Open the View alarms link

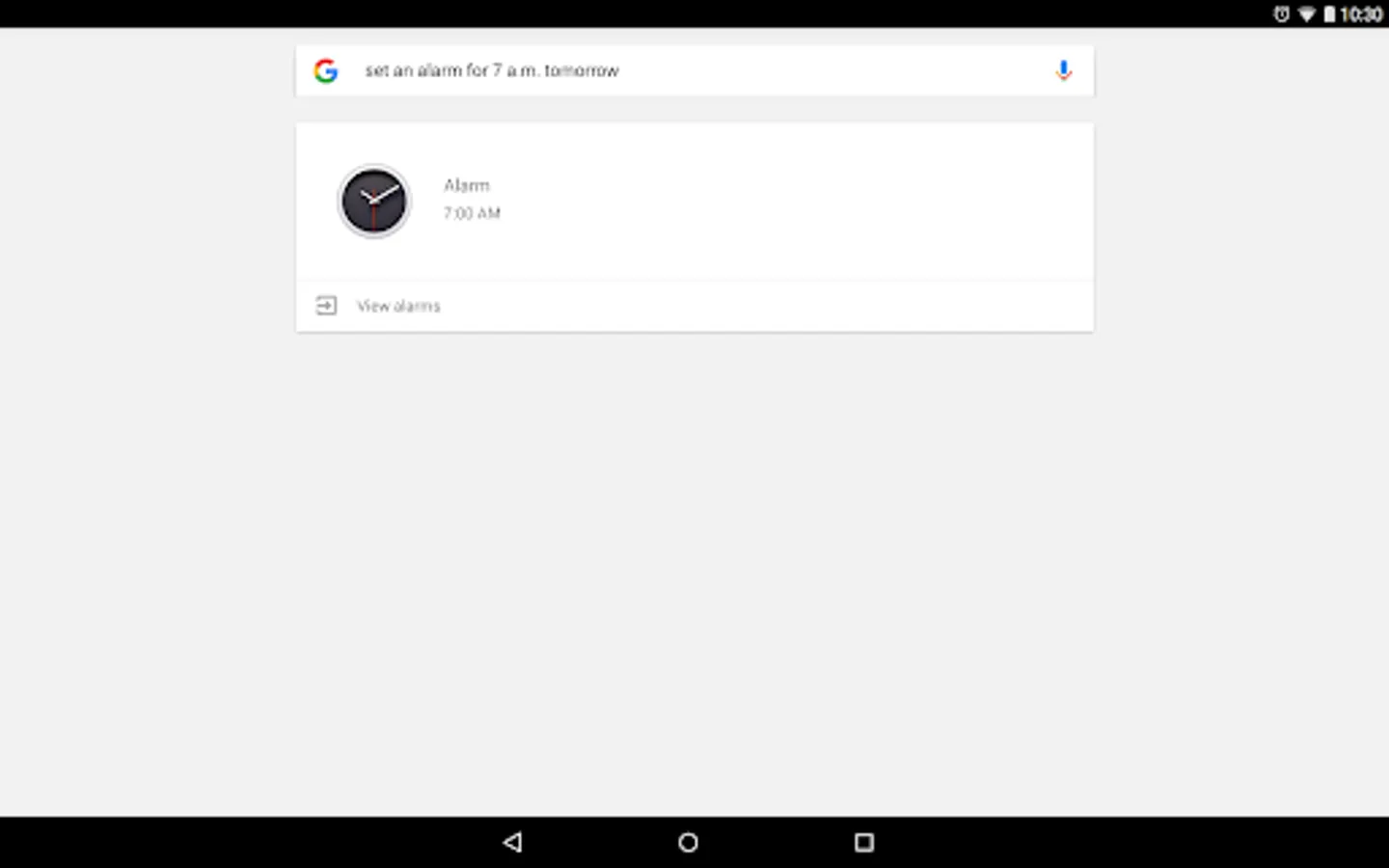(398, 306)
